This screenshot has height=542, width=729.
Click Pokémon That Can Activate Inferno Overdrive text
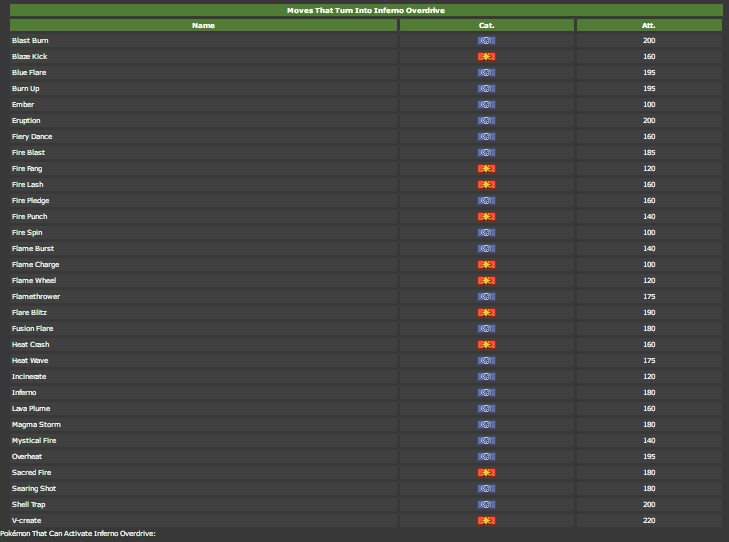(78, 534)
